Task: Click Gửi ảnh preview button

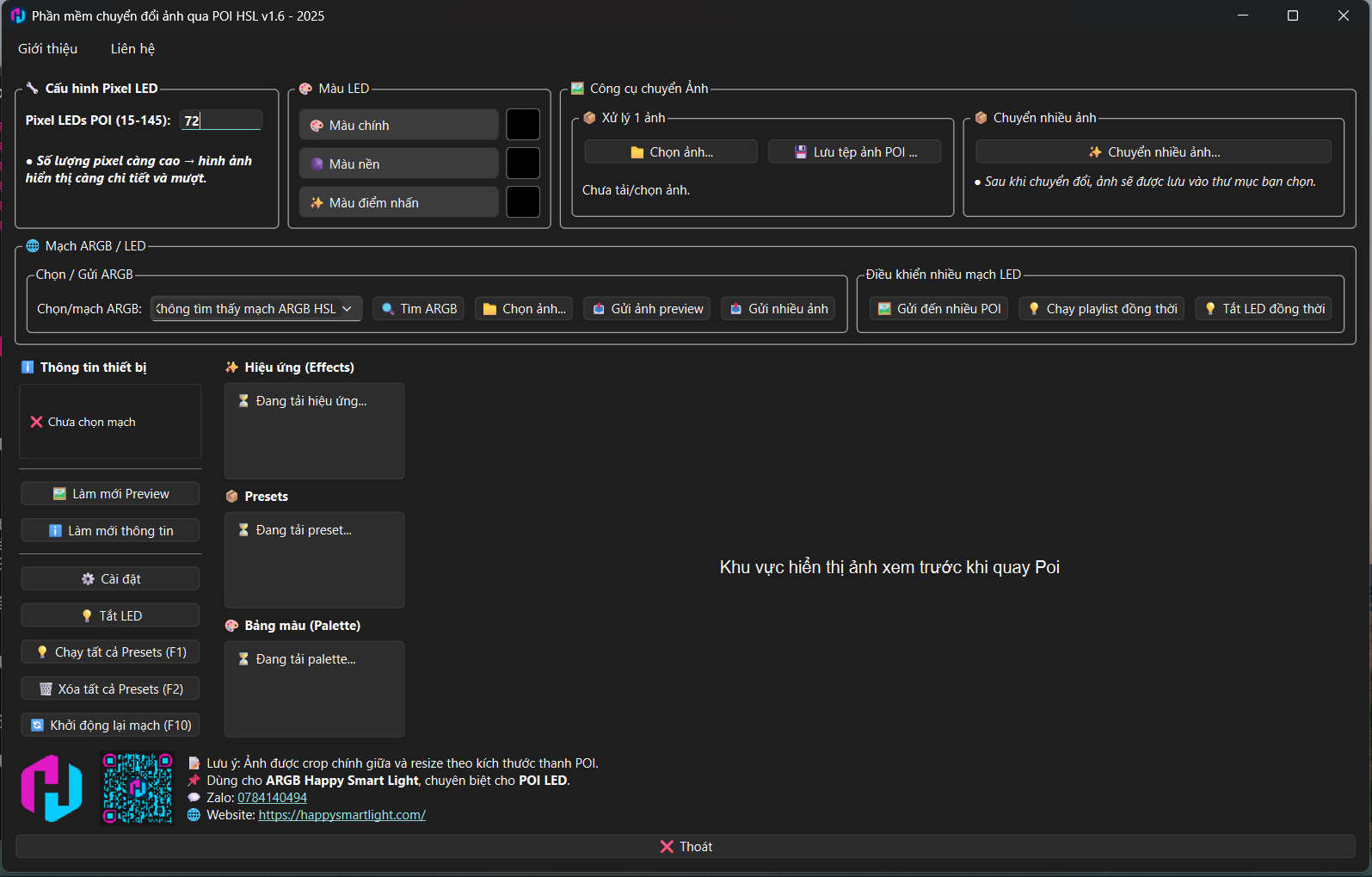Action: tap(647, 309)
